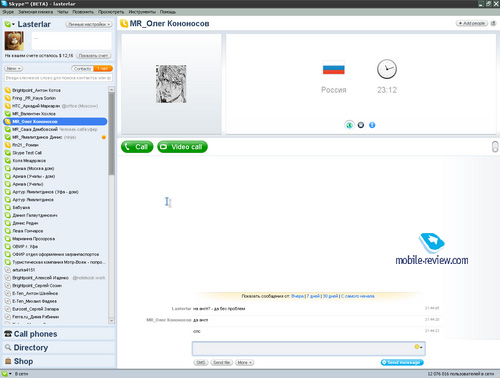Click the Russian flag icon

[x=334, y=68]
